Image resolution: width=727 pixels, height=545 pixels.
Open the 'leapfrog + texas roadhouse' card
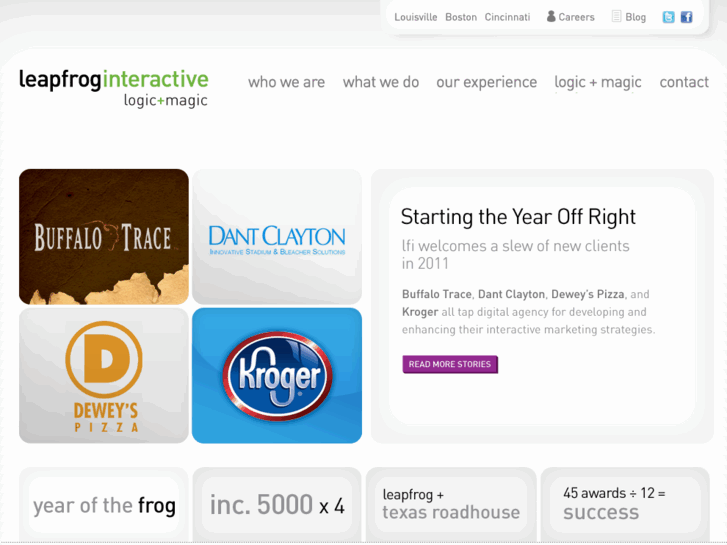(x=451, y=505)
